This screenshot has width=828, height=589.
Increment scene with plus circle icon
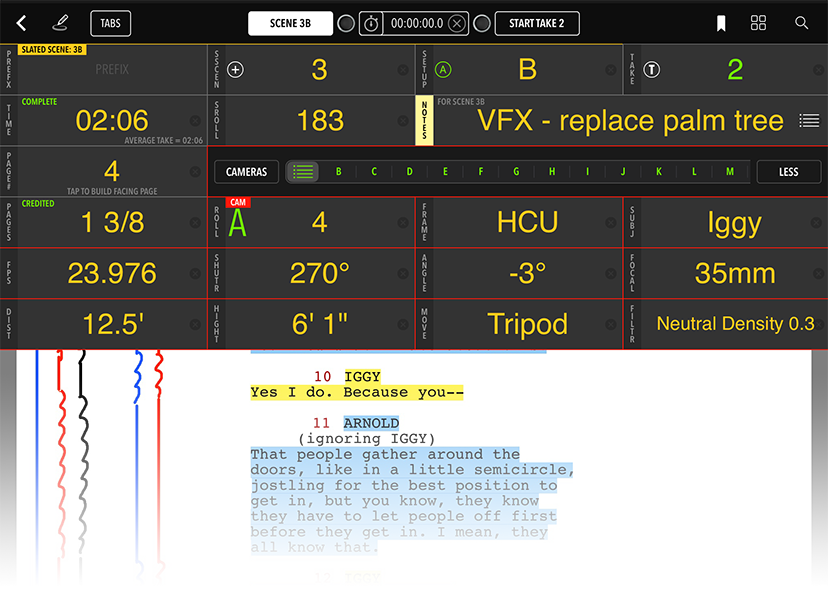click(236, 69)
